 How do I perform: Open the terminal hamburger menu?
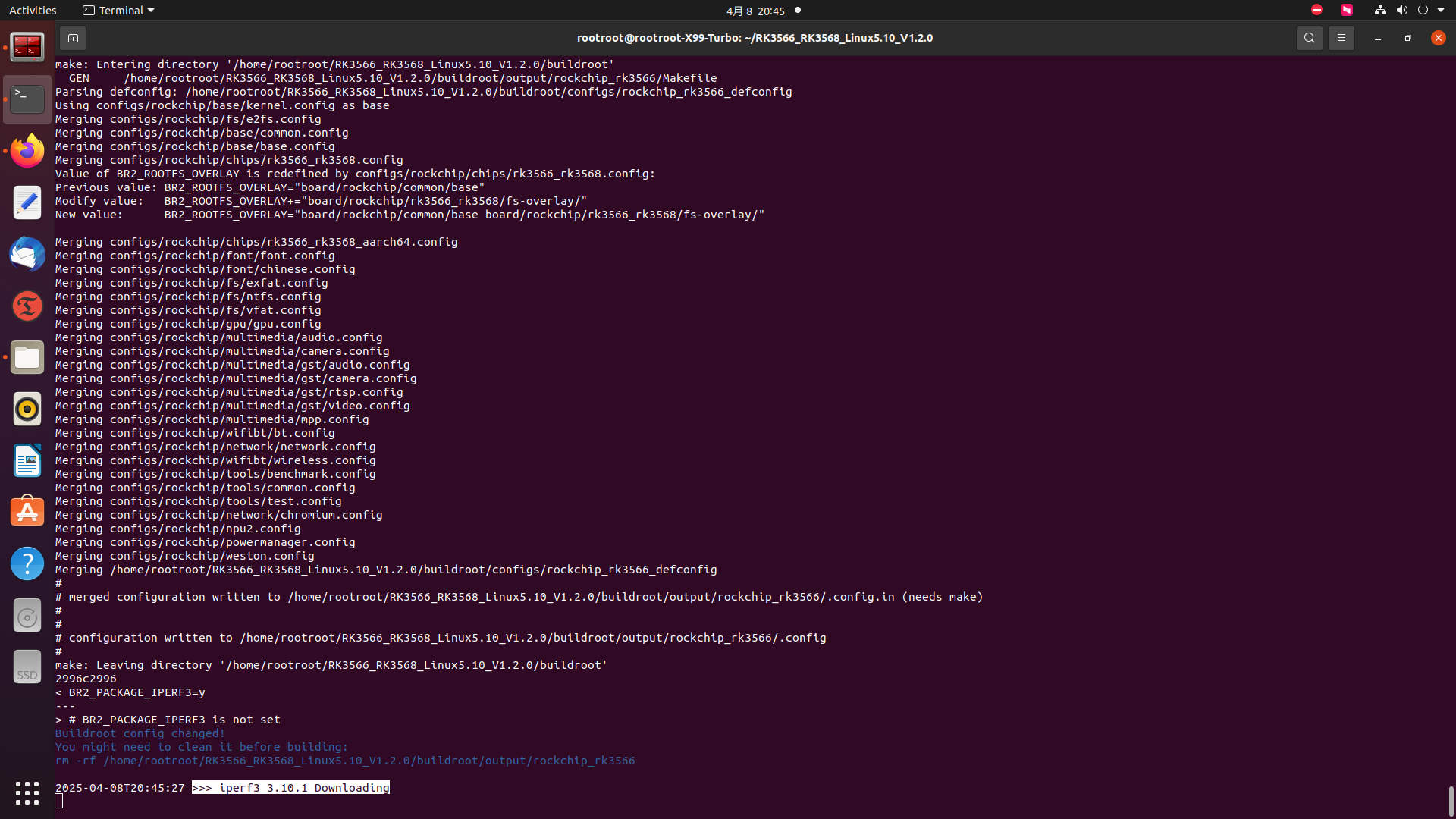click(x=1341, y=38)
